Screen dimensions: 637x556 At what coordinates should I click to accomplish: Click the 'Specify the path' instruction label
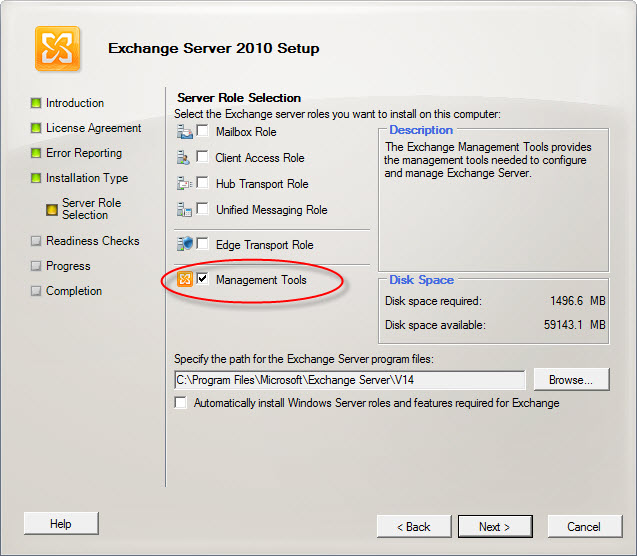coord(304,359)
